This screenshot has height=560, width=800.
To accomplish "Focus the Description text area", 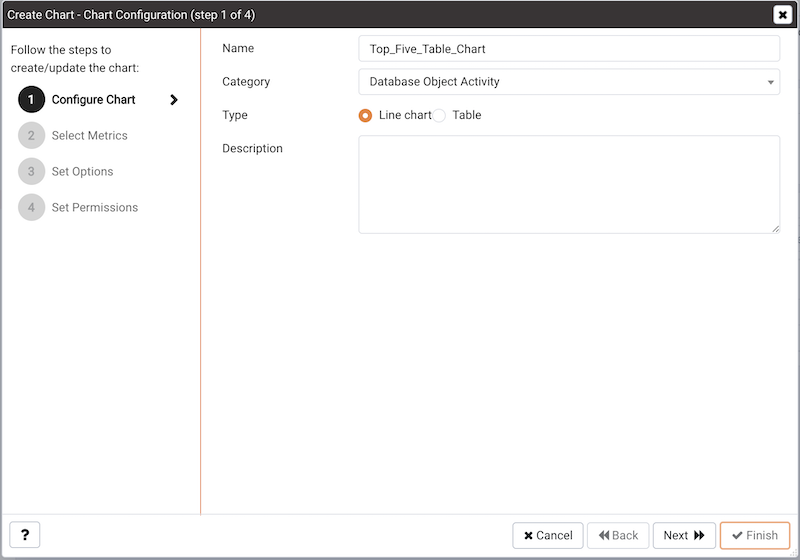I will (x=569, y=184).
